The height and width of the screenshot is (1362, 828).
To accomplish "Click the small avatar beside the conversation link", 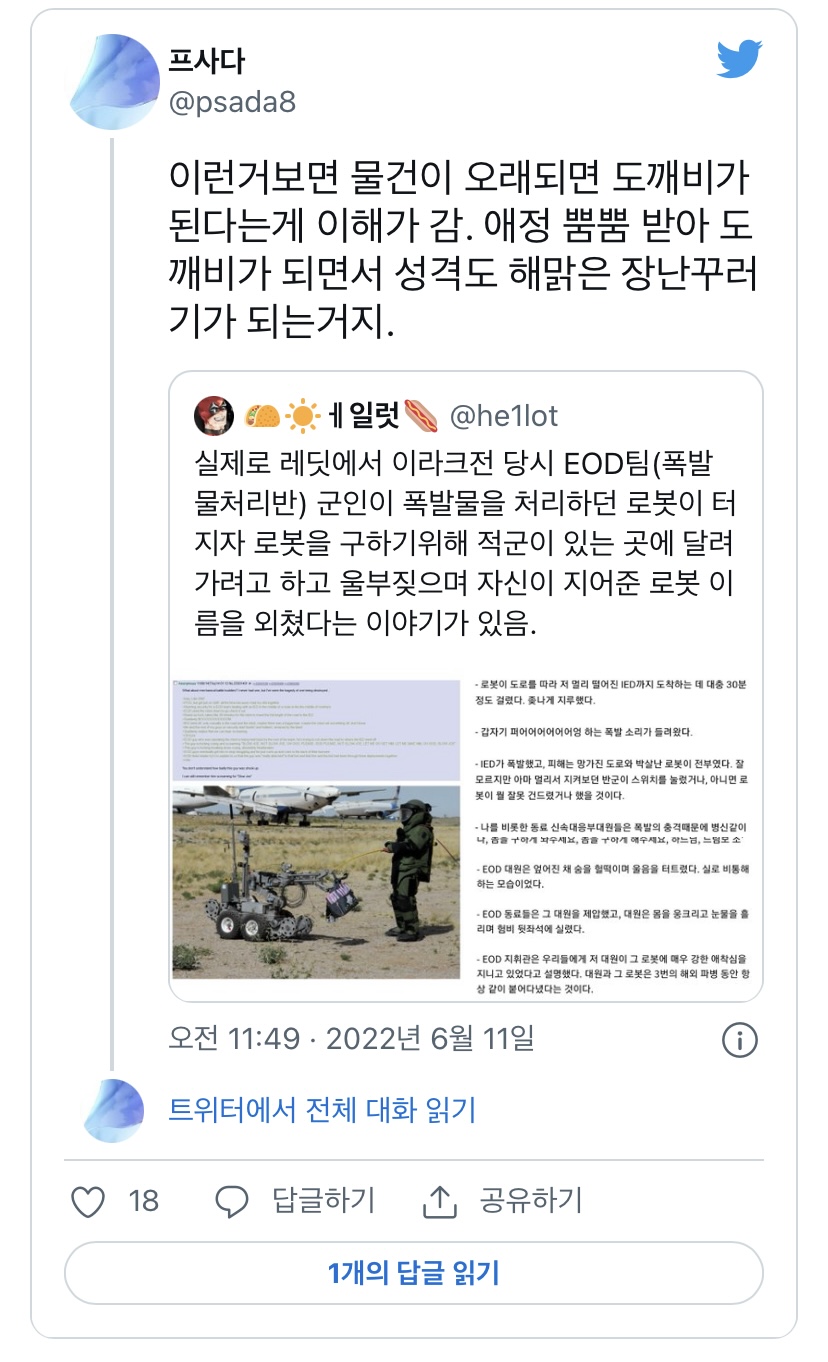I will [114, 1110].
